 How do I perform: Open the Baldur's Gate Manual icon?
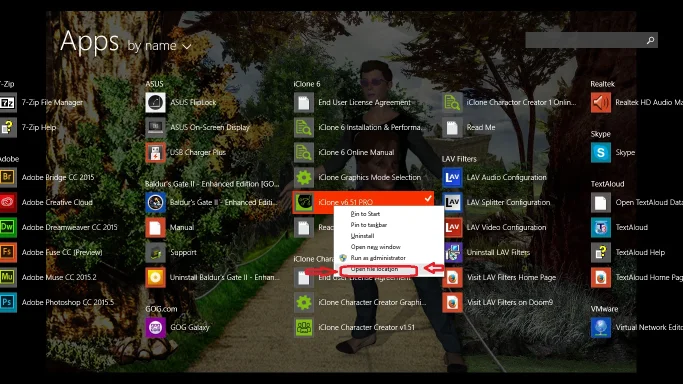(155, 227)
